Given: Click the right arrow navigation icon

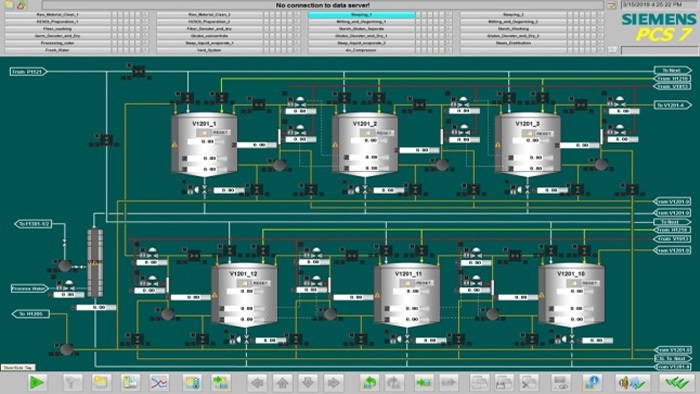Looking at the screenshot, I should (333, 382).
